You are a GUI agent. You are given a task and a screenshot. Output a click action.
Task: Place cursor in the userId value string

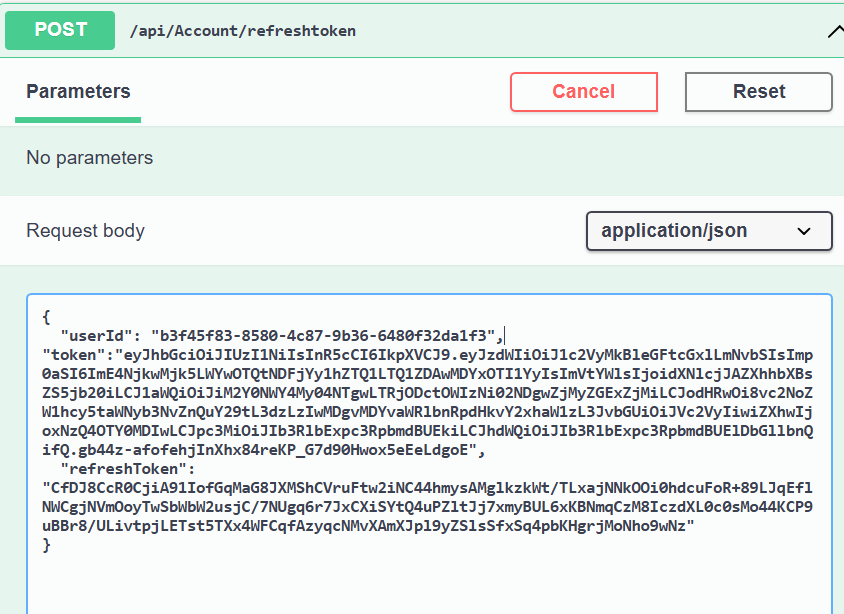(x=323, y=336)
